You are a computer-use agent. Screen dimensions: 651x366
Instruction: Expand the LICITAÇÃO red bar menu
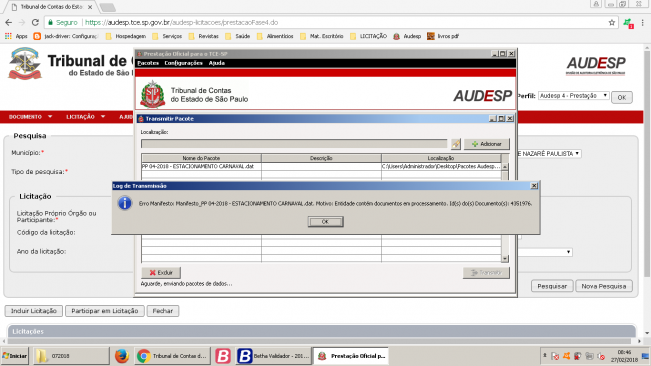pos(86,117)
